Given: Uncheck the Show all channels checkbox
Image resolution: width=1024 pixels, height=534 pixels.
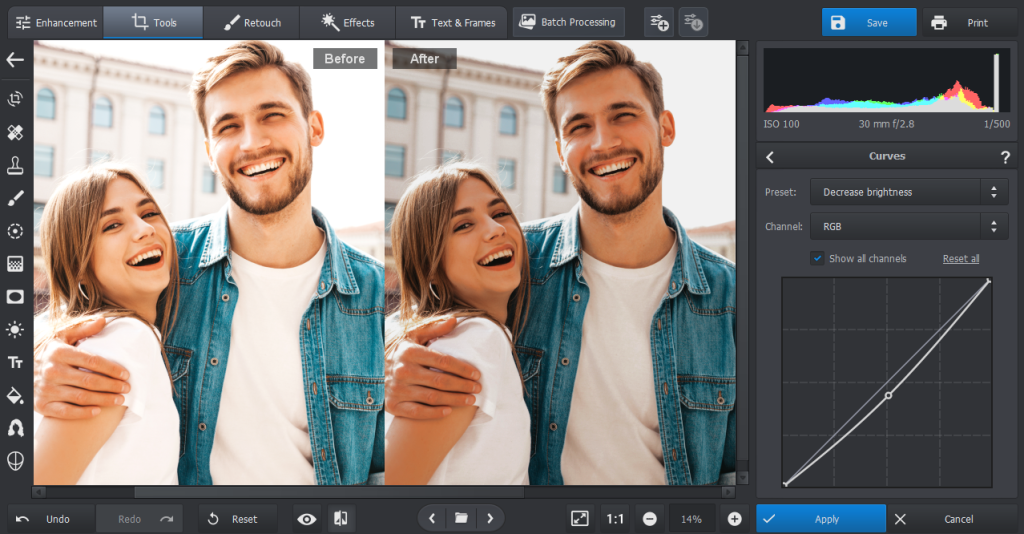Looking at the screenshot, I should coord(818,258).
